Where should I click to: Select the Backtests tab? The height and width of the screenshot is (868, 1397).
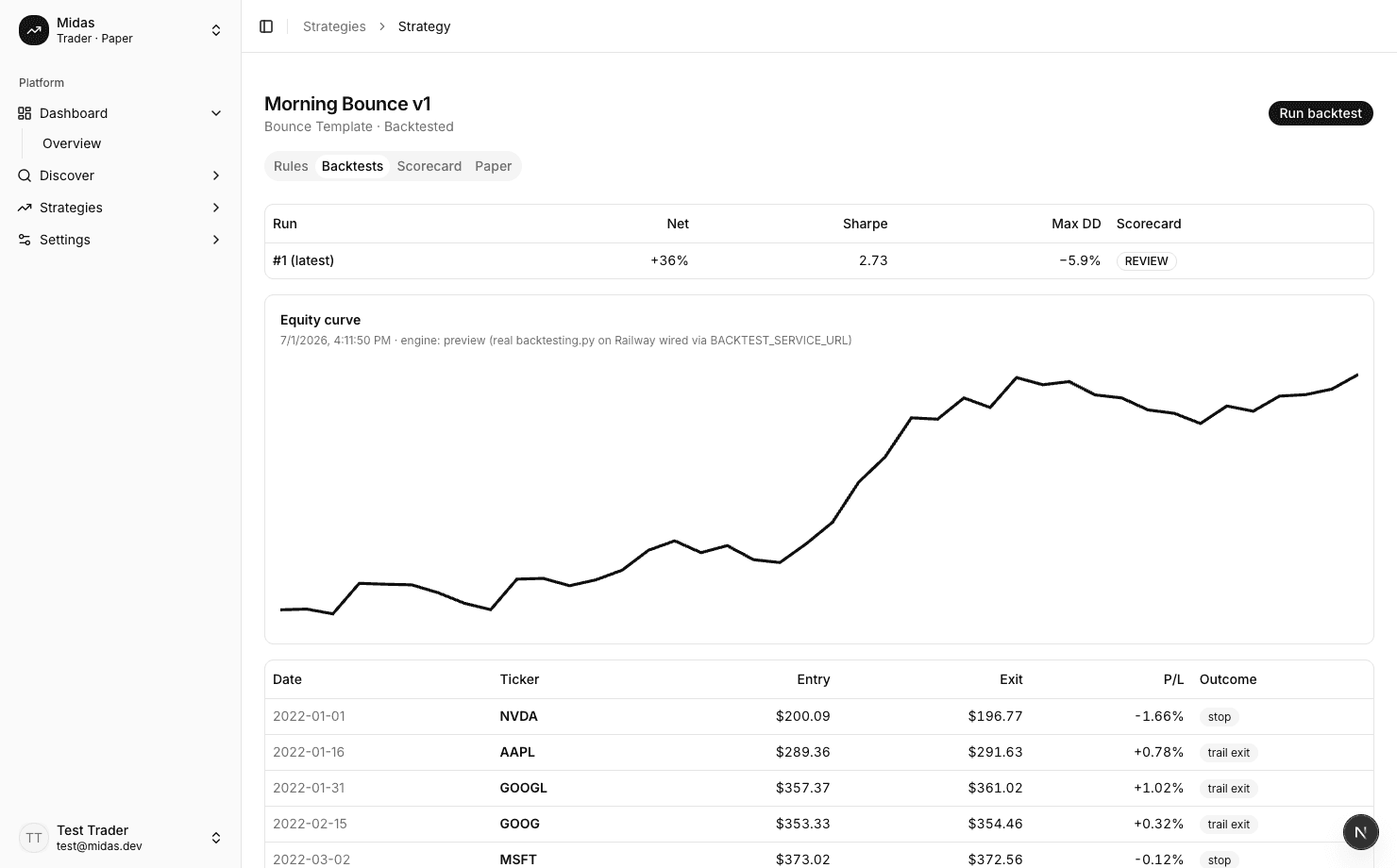pos(352,166)
